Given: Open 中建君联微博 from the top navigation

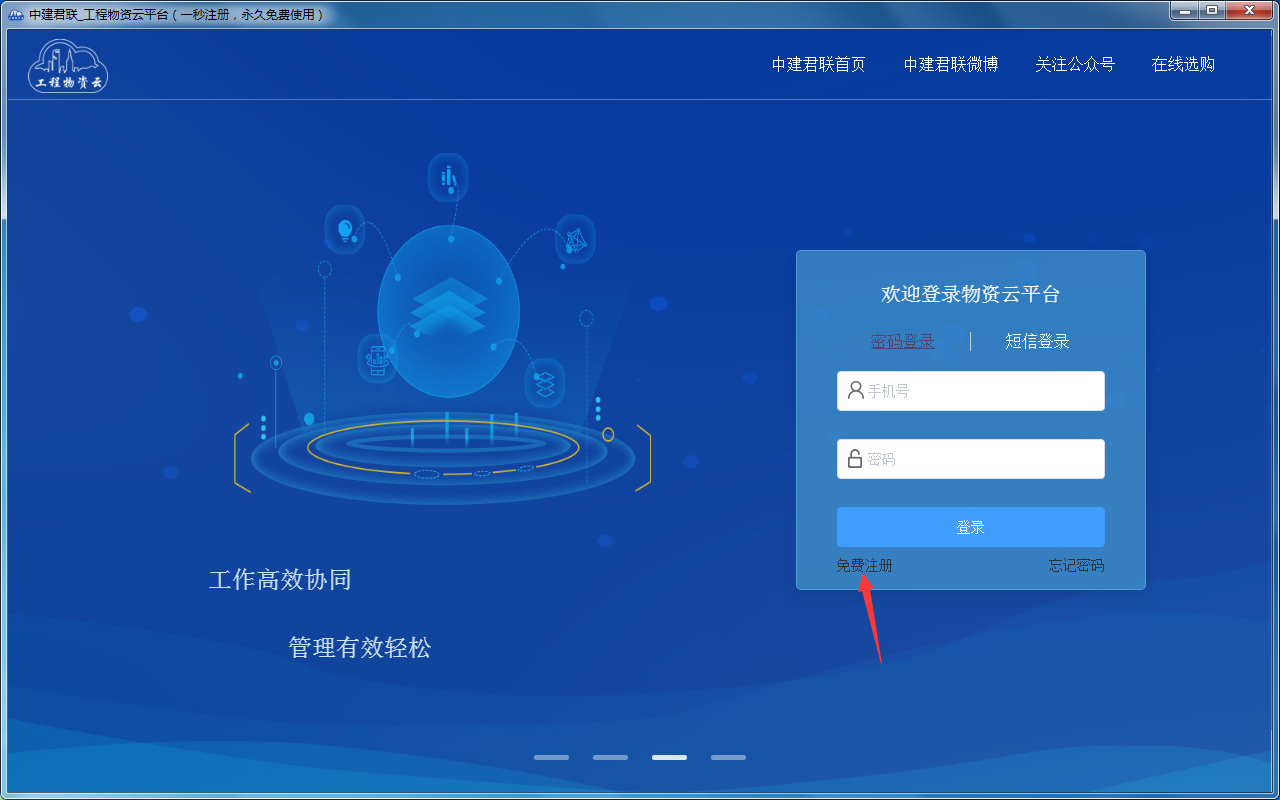Looking at the screenshot, I should [949, 64].
